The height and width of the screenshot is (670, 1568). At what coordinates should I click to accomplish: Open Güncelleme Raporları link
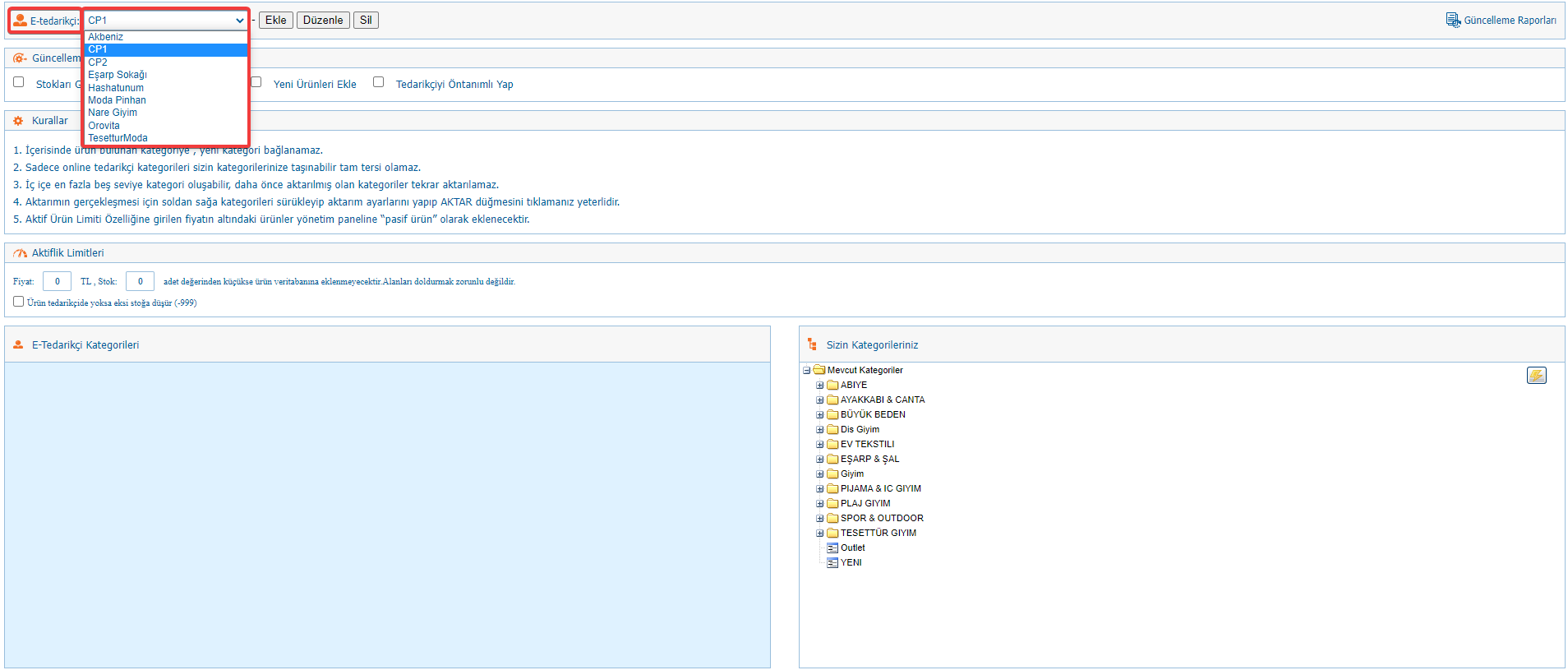1510,21
